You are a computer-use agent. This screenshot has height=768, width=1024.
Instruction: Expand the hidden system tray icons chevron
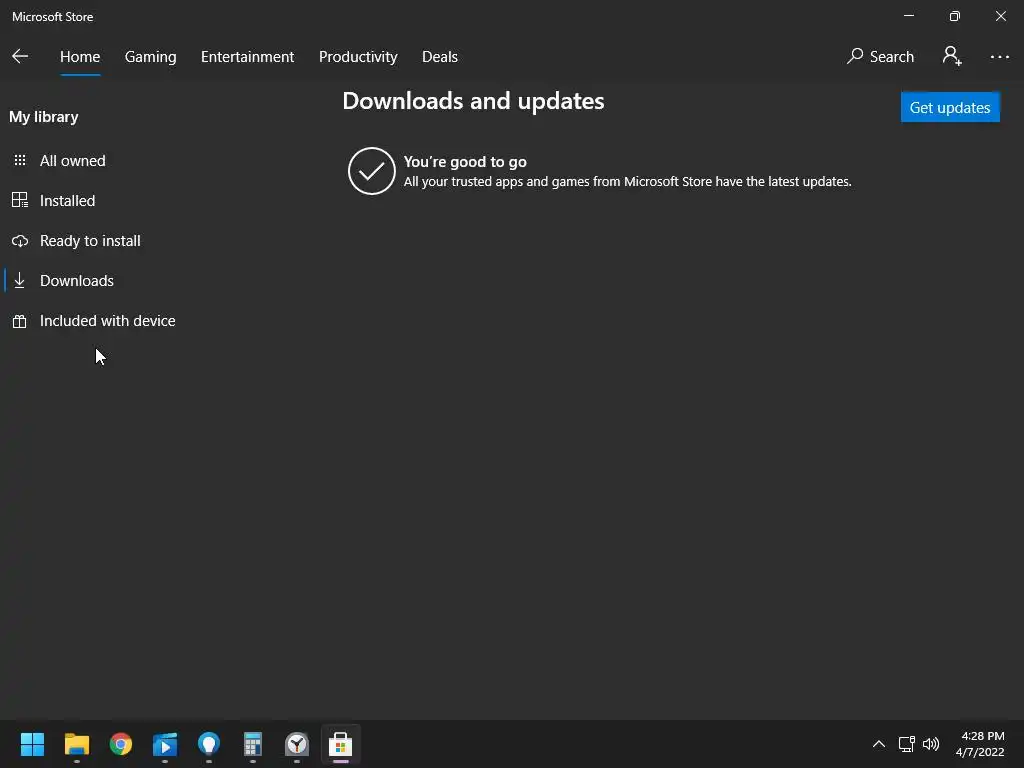(x=879, y=744)
